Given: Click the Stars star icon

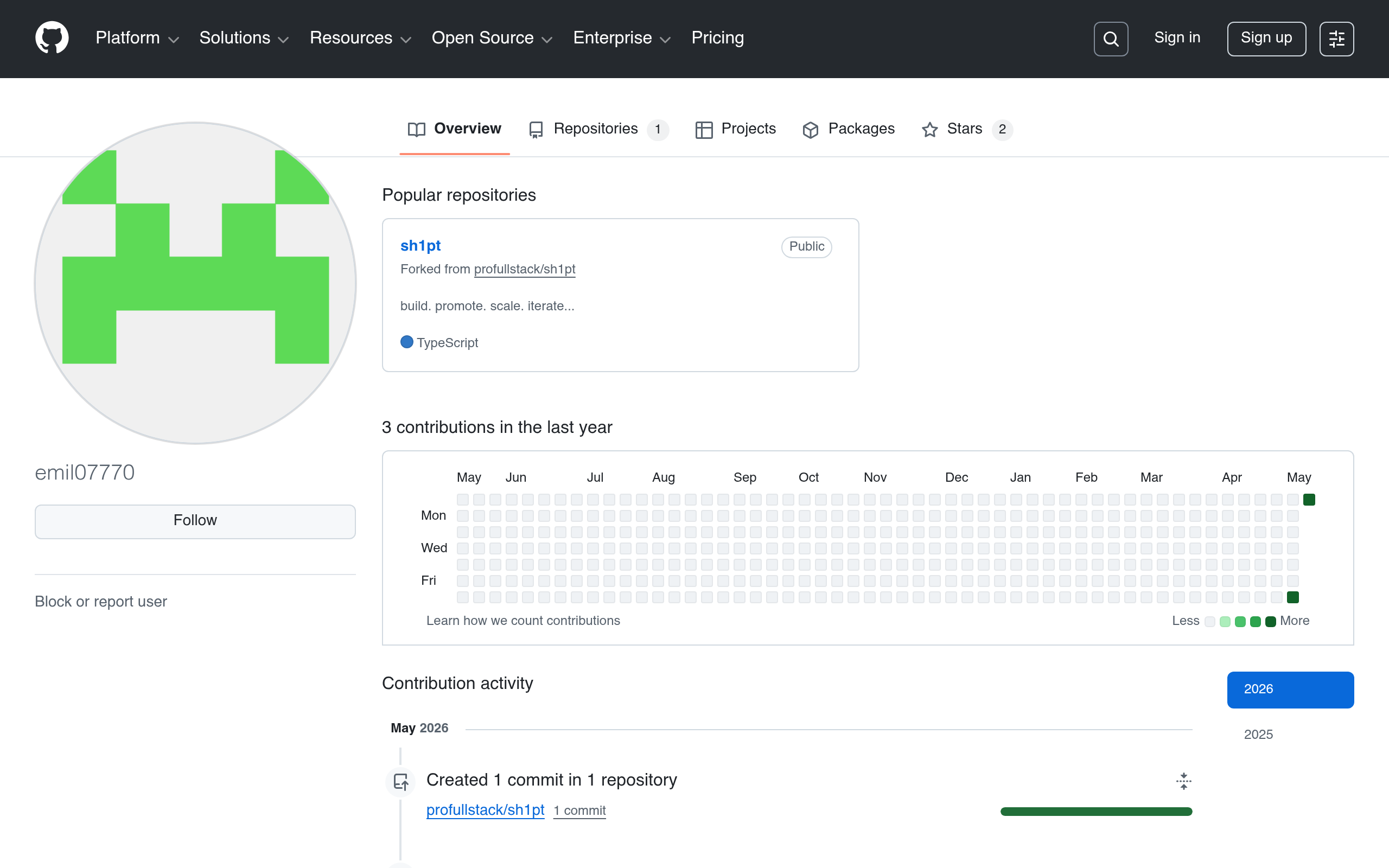Looking at the screenshot, I should (x=930, y=130).
